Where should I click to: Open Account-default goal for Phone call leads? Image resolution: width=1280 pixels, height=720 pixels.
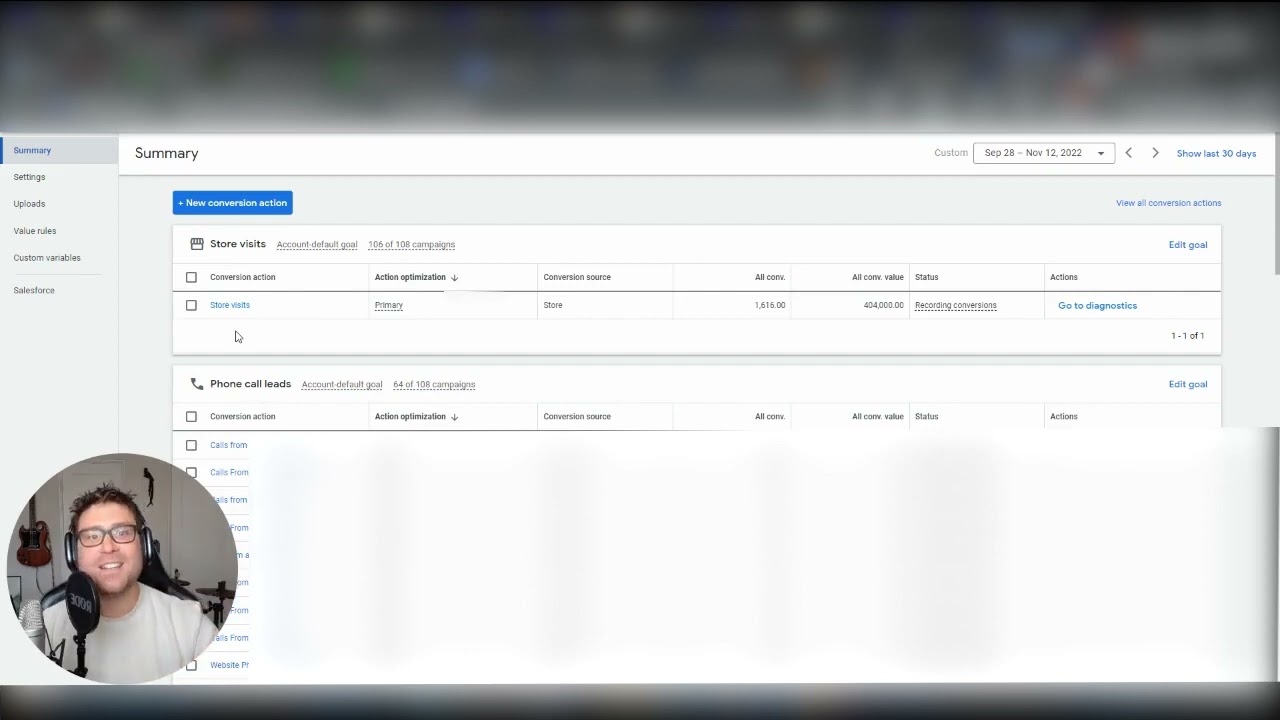click(342, 385)
